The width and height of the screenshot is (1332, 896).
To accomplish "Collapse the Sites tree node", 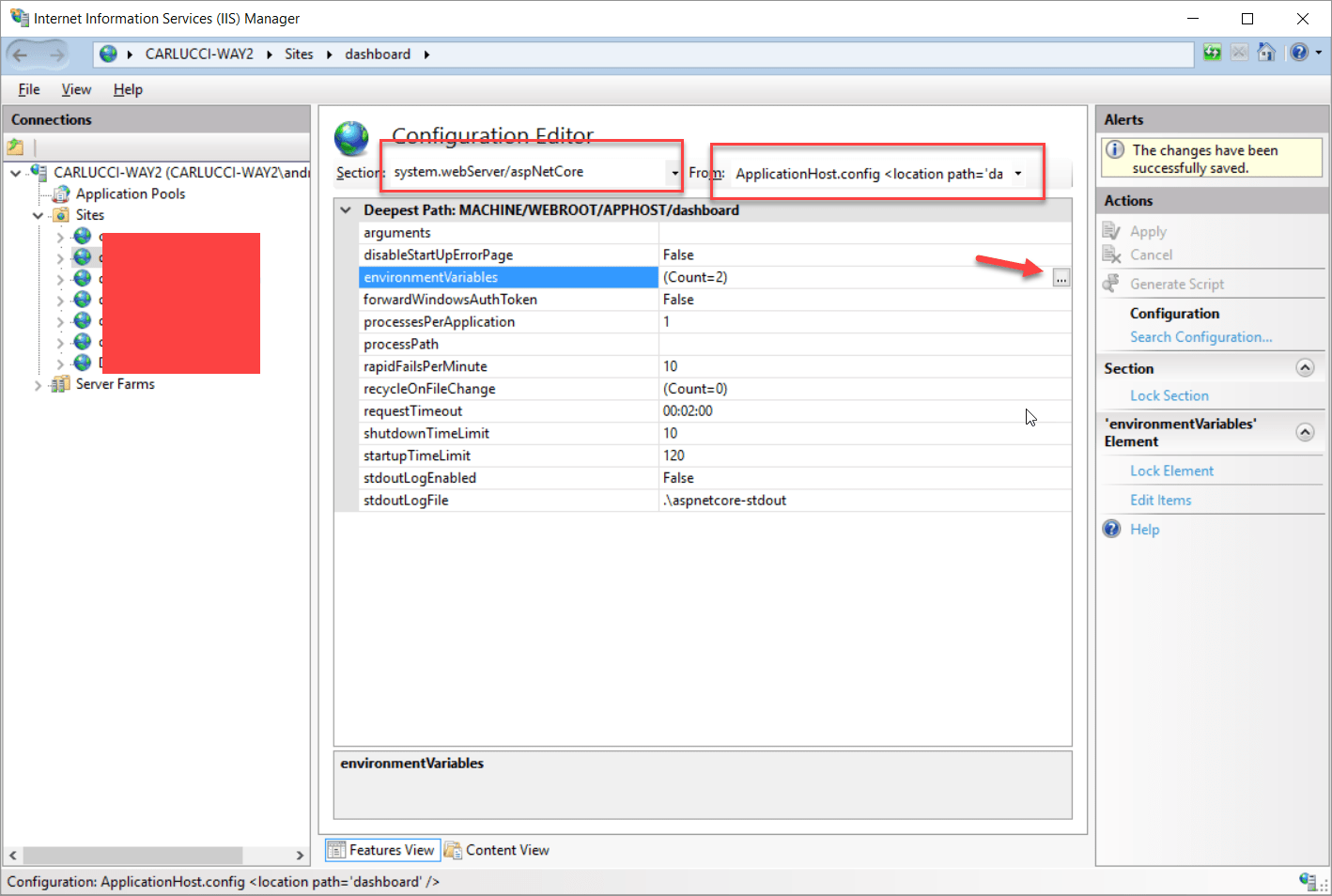I will pyautogui.click(x=38, y=216).
